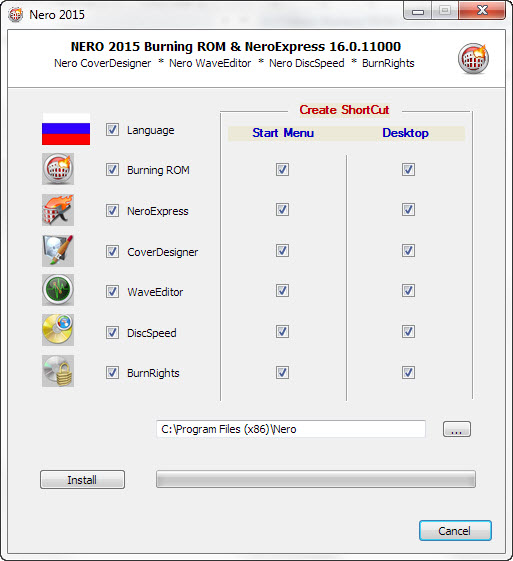The height and width of the screenshot is (561, 513).
Task: Click the BurnRights padlock disc icon
Action: coord(58,371)
